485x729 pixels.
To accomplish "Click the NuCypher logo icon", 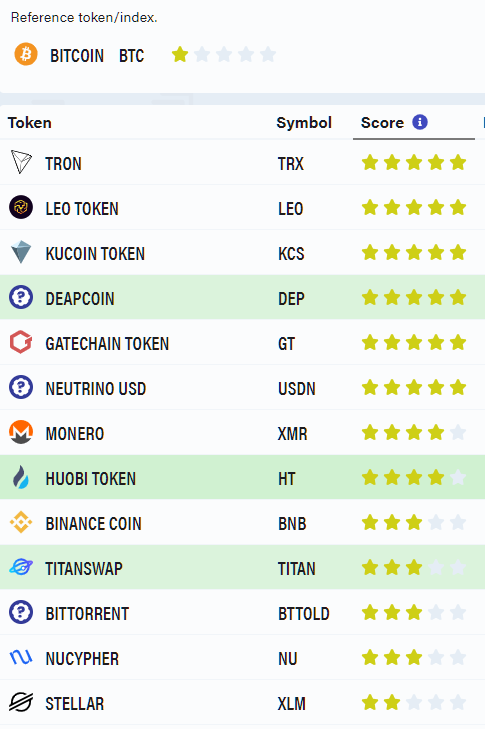I will [x=21, y=657].
